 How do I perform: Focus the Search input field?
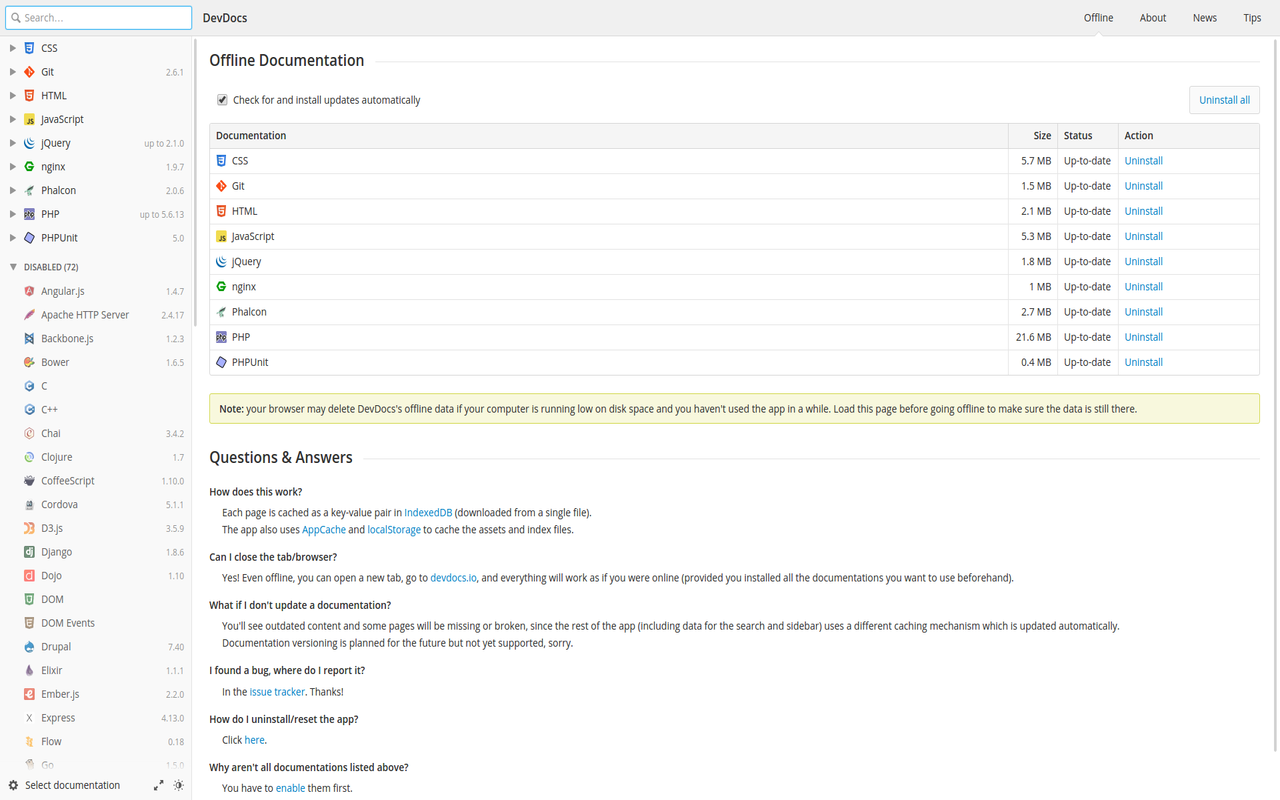98,18
